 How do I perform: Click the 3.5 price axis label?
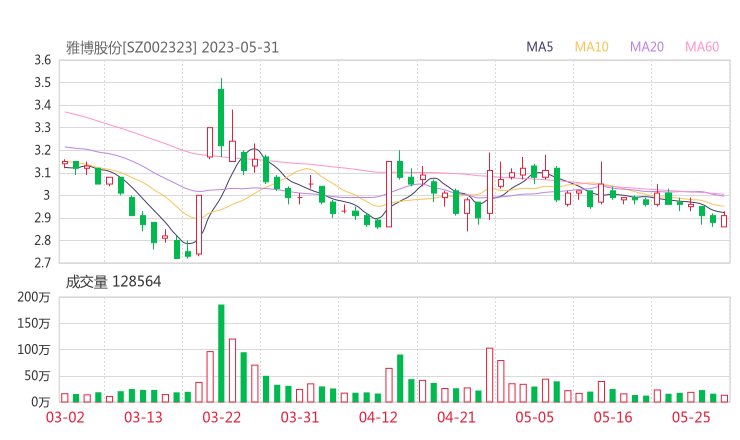click(x=42, y=83)
